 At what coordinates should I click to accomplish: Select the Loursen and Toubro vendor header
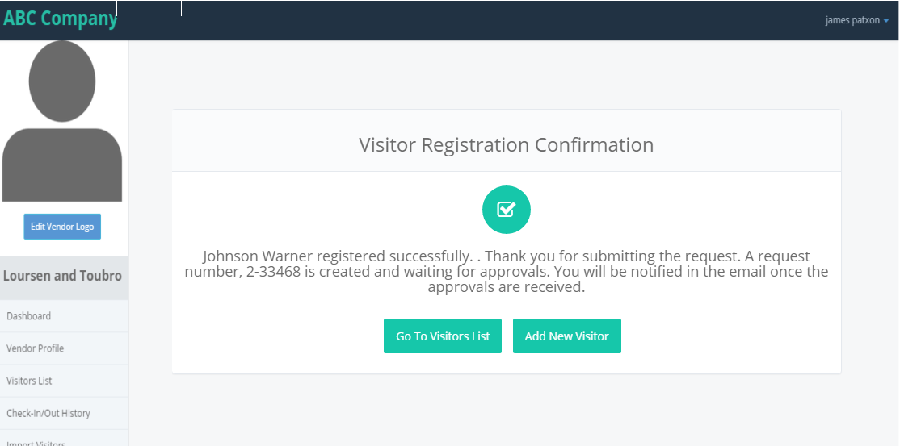[63, 276]
